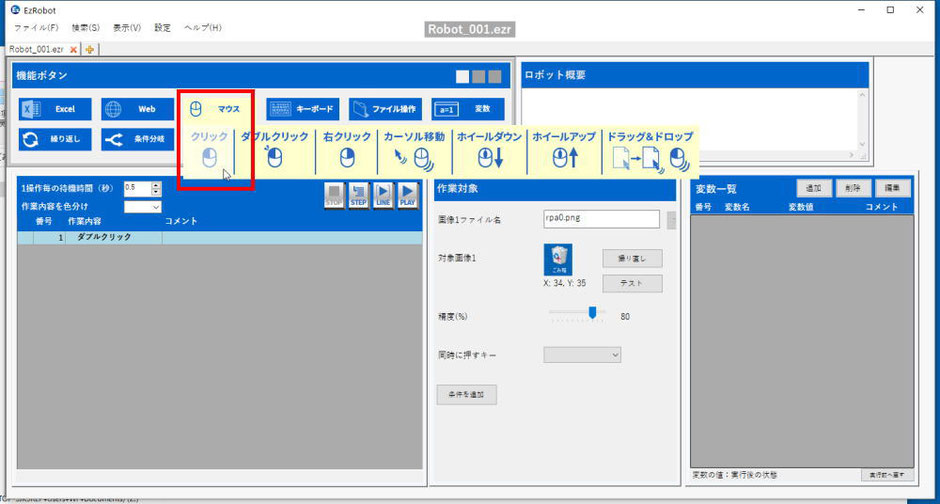Click the テスト button
This screenshot has width=940, height=504.
(632, 283)
